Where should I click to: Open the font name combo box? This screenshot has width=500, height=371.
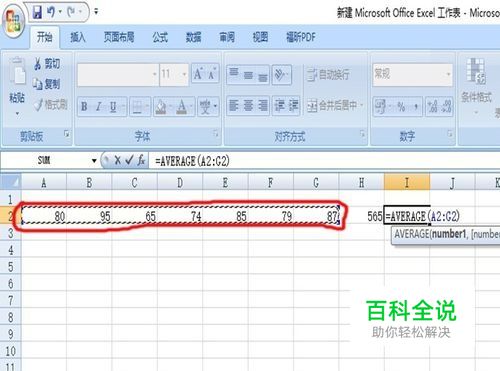coord(118,74)
